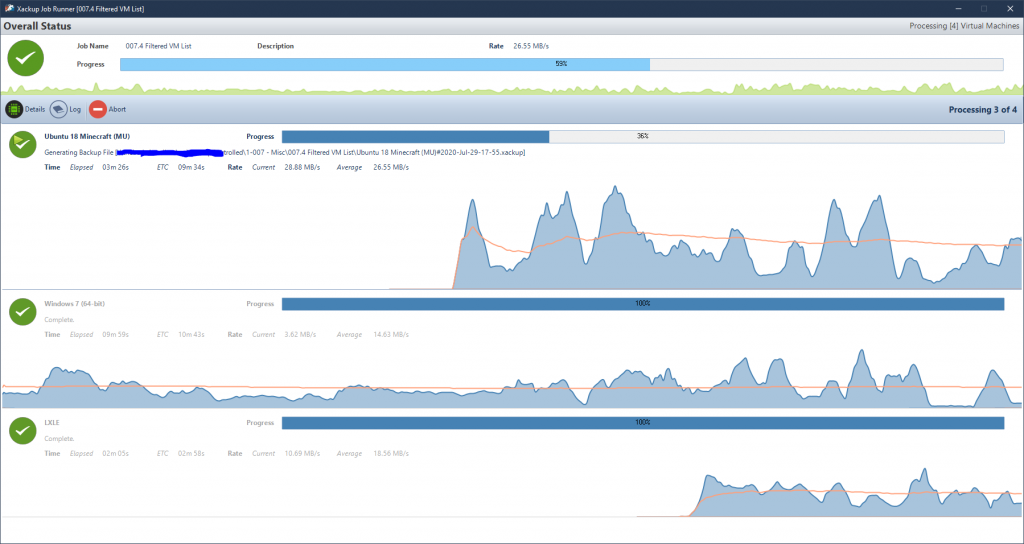Click the 'Description' label
The image size is (1024, 544).
click(276, 46)
